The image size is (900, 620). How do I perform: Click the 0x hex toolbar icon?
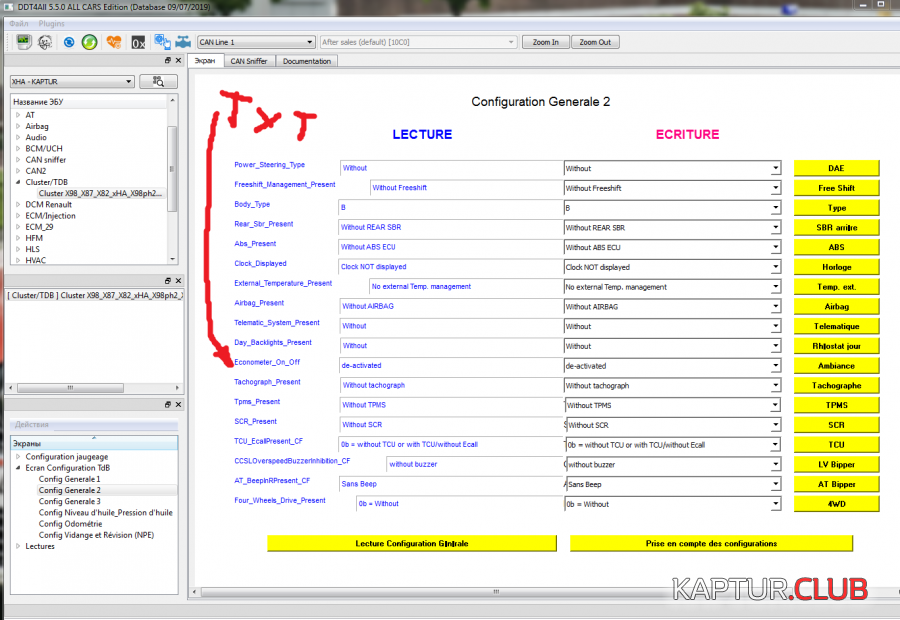(138, 42)
